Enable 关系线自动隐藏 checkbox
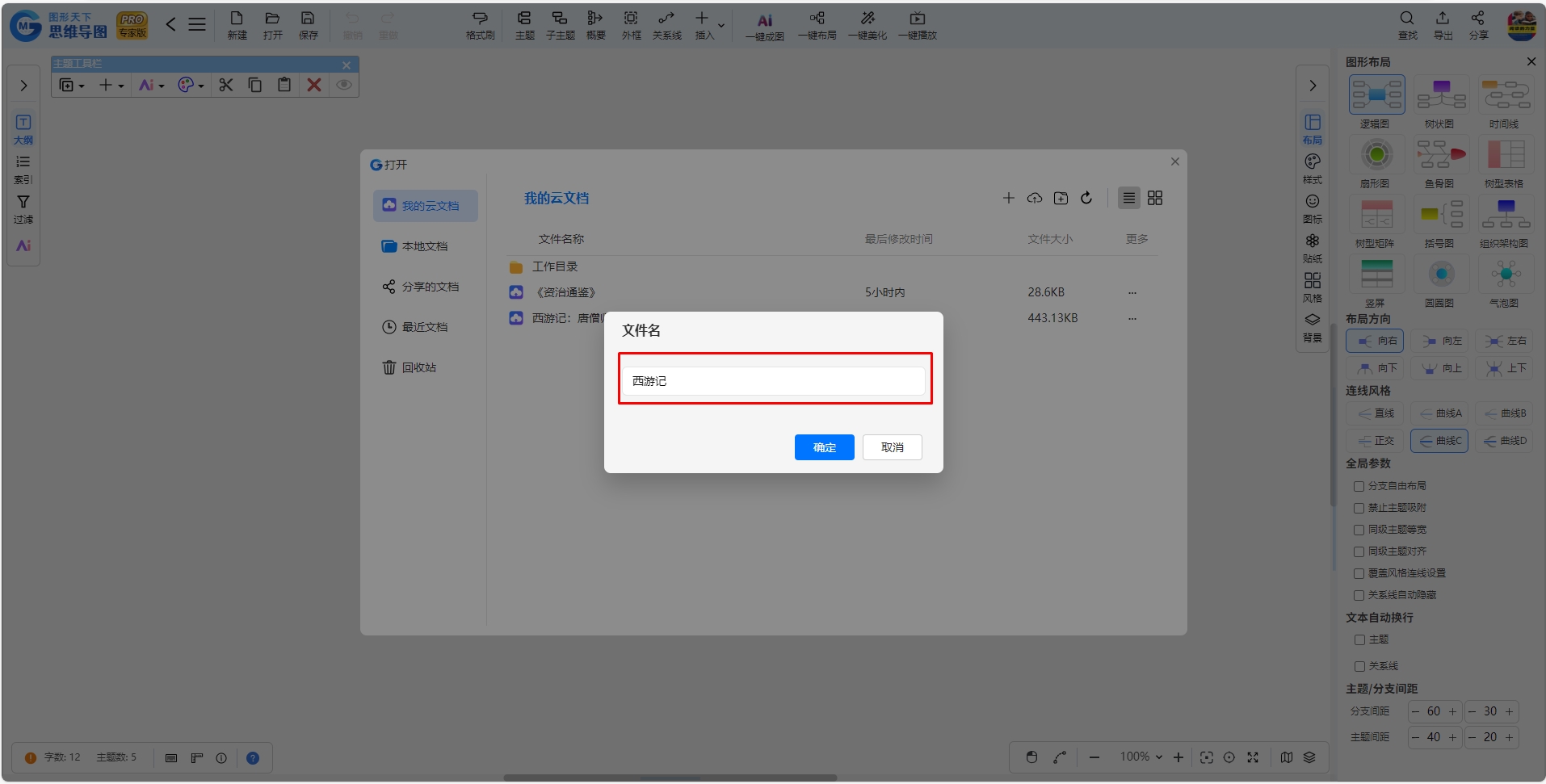 point(1359,595)
